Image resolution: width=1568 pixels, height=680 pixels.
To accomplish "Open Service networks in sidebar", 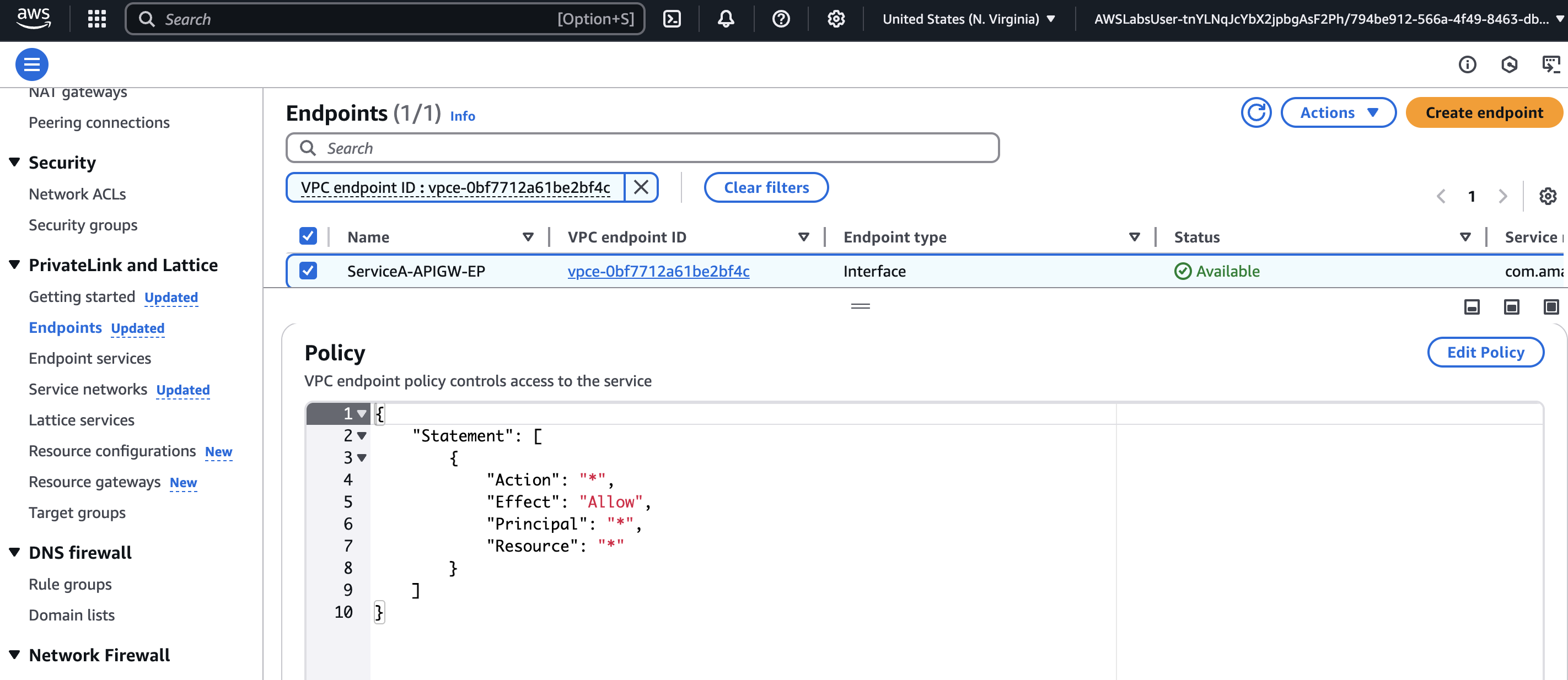I will click(88, 389).
